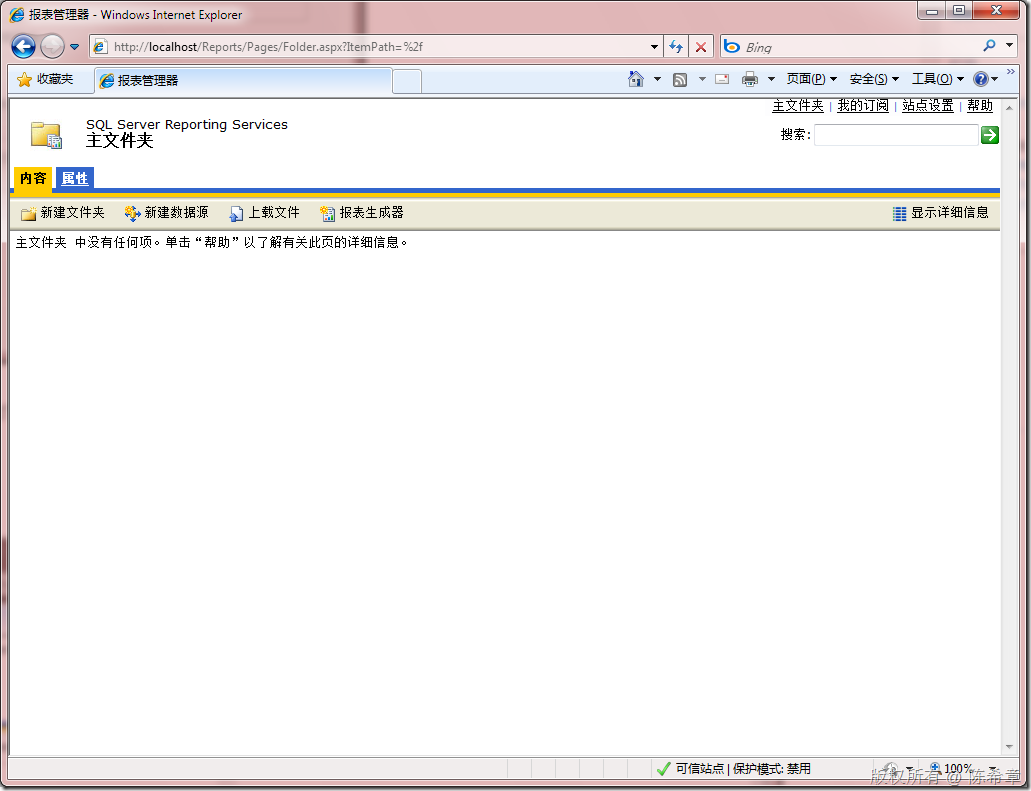Screen dimensions: 1031x791
Task: Click 新建文件夹 in the toolbar
Action: pos(63,213)
